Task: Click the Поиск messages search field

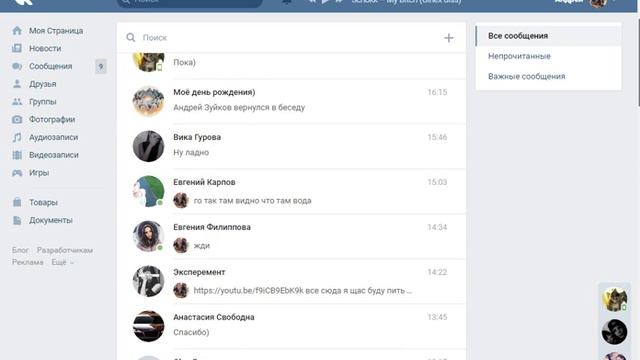Action: coord(290,38)
